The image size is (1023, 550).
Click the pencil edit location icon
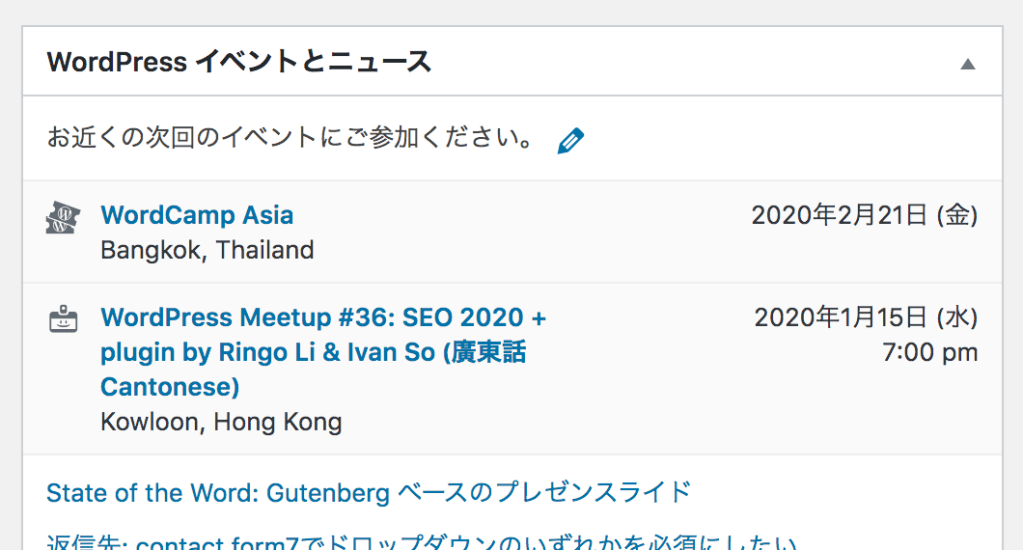point(570,140)
